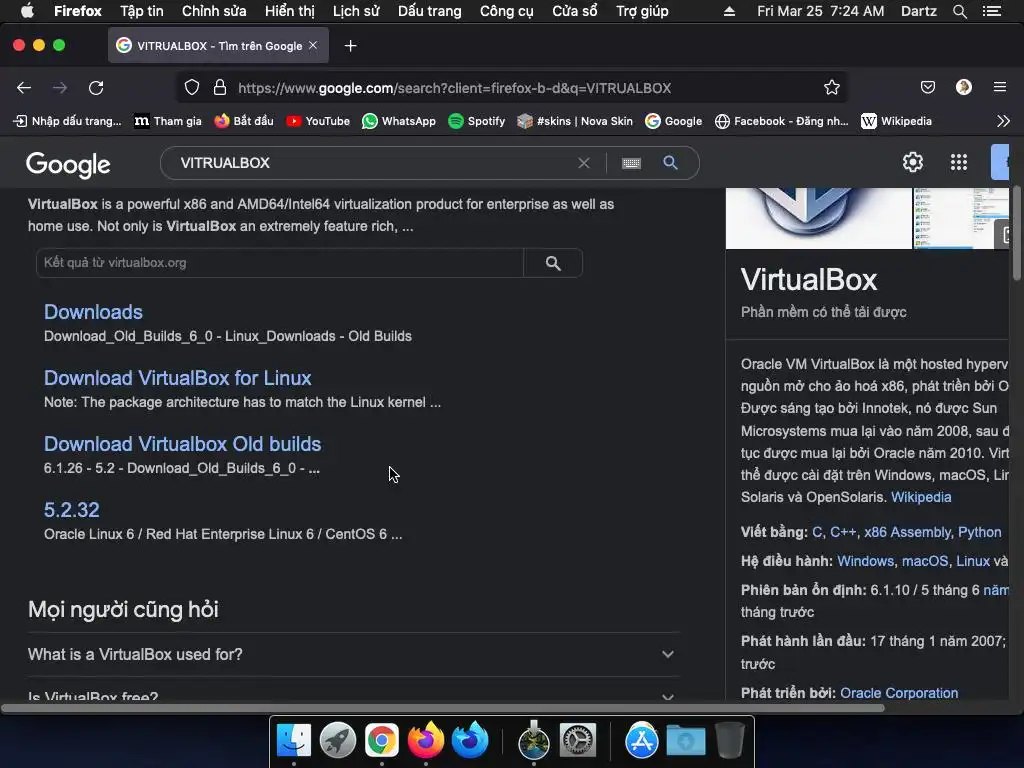Open the Công cụ menu
1024x768 pixels.
tap(507, 11)
